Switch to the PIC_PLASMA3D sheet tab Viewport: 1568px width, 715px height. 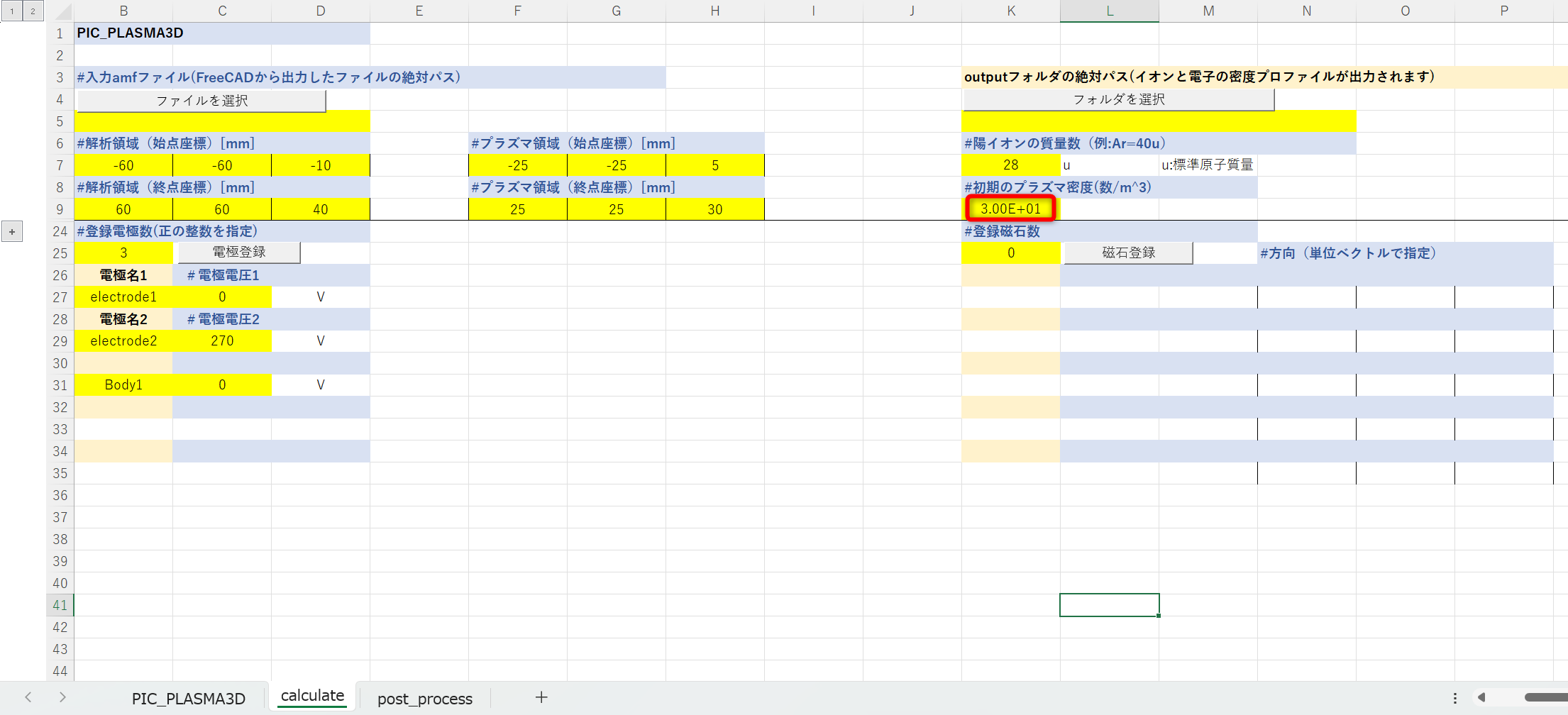(x=189, y=698)
